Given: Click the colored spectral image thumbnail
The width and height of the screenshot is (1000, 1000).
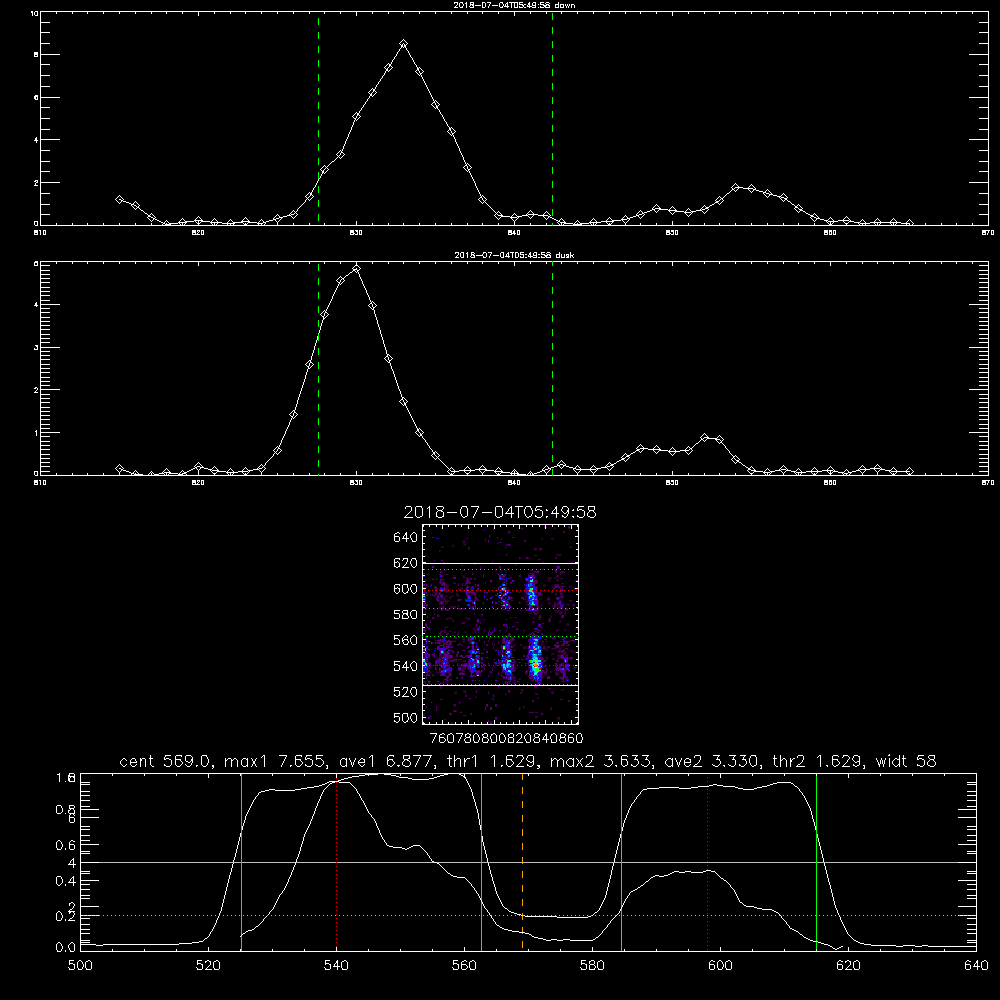Looking at the screenshot, I should pyautogui.click(x=501, y=624).
